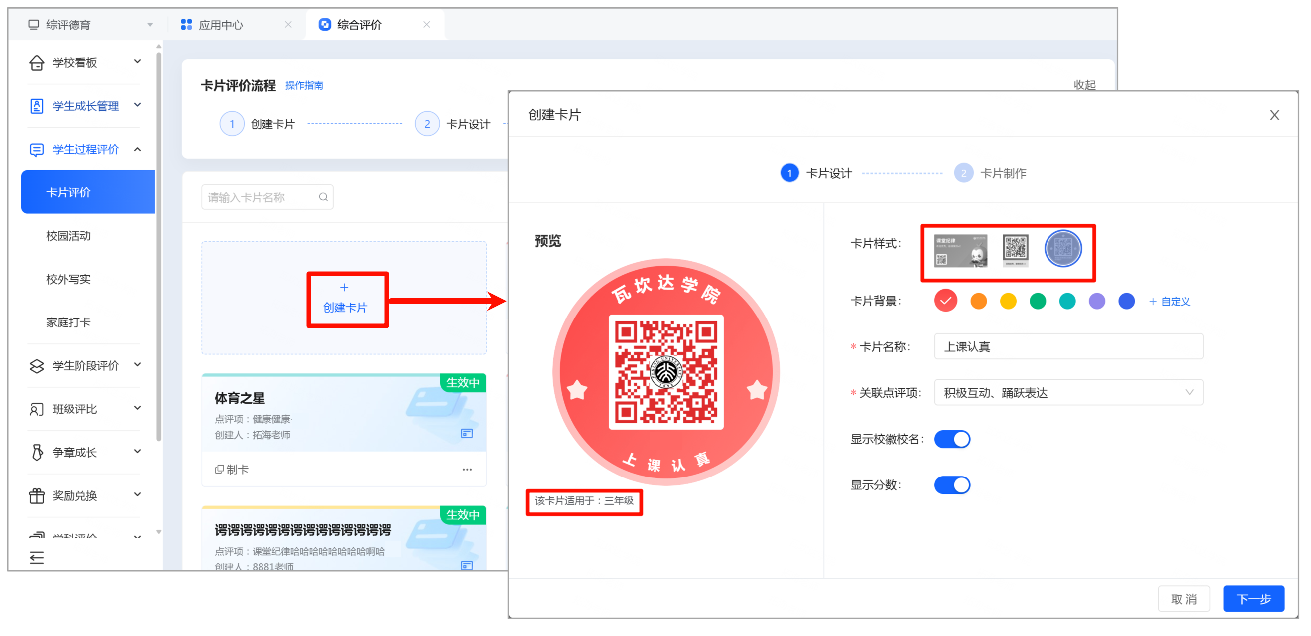Screen dimensions: 1311x636
Task: Collapse the 学生过程评价 menu chevron
Action: (x=137, y=149)
